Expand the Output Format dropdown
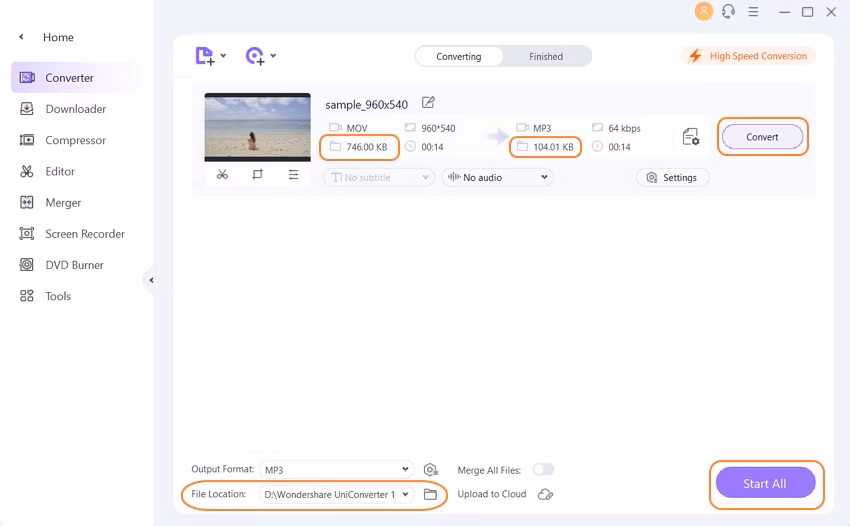This screenshot has width=850, height=526. coord(336,469)
